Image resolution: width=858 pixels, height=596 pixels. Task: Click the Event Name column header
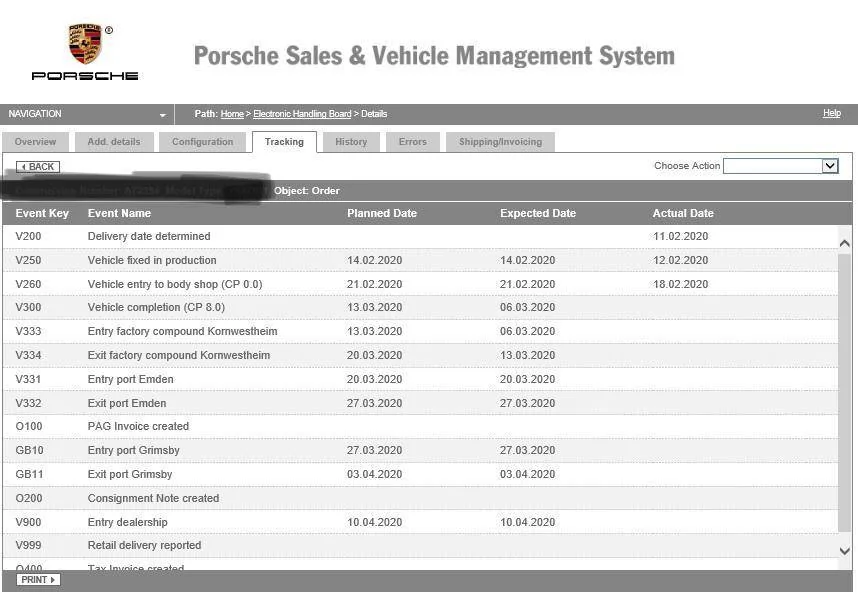pos(119,213)
